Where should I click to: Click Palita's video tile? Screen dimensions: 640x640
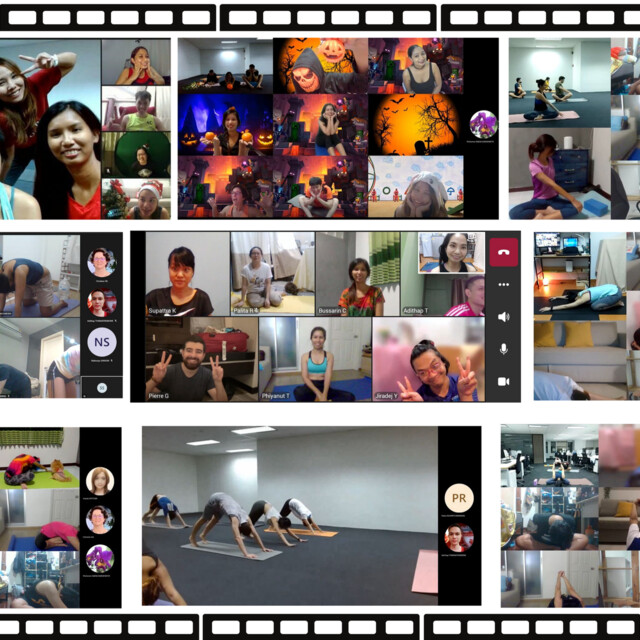click(x=272, y=274)
